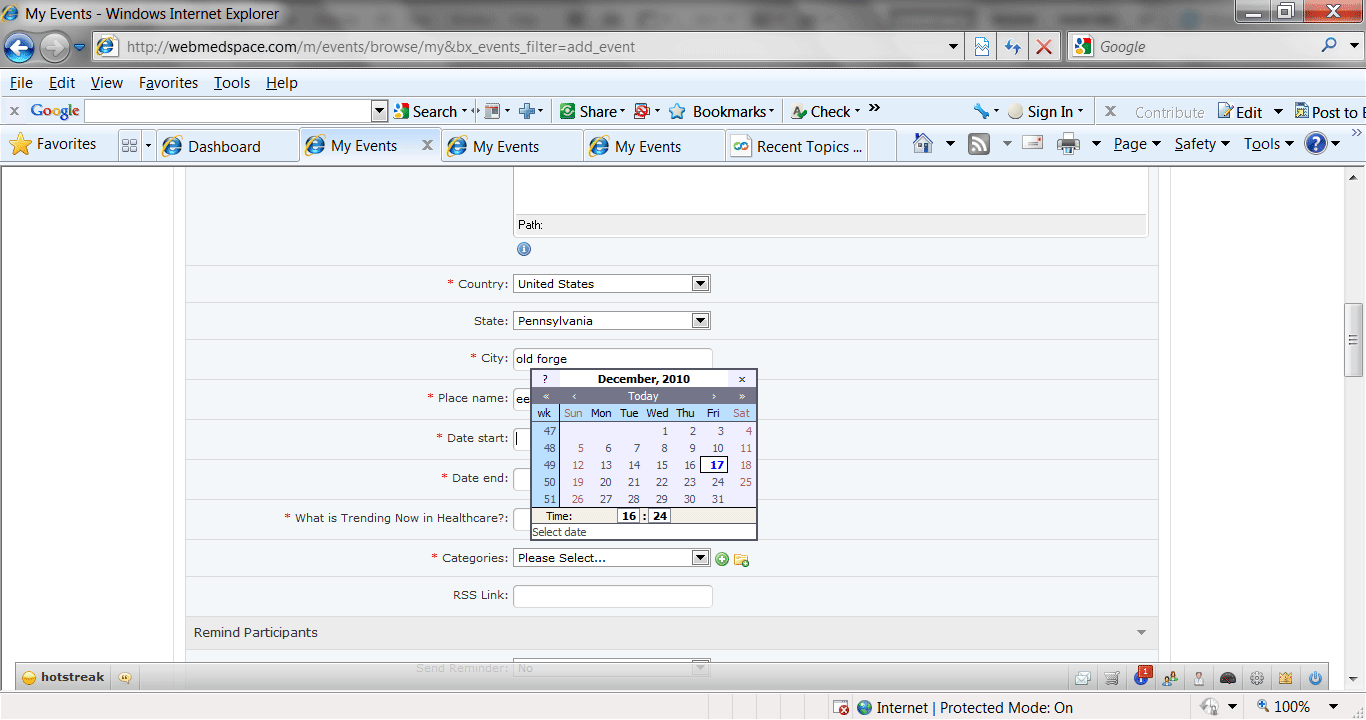Switch to the Dashboard tab
Image resolution: width=1366 pixels, height=720 pixels.
click(x=225, y=146)
